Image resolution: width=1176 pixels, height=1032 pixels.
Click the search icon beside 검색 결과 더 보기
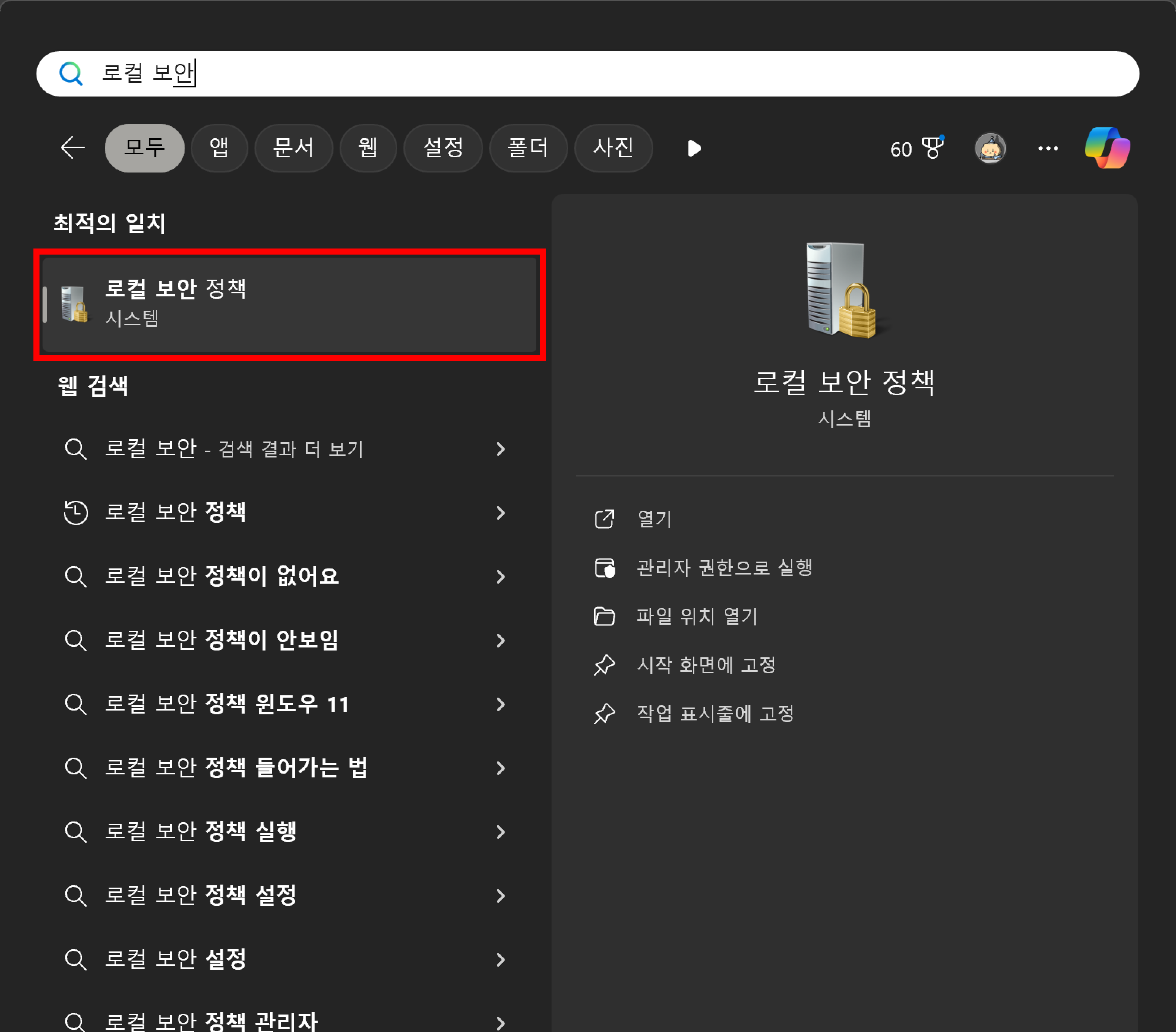(75, 449)
